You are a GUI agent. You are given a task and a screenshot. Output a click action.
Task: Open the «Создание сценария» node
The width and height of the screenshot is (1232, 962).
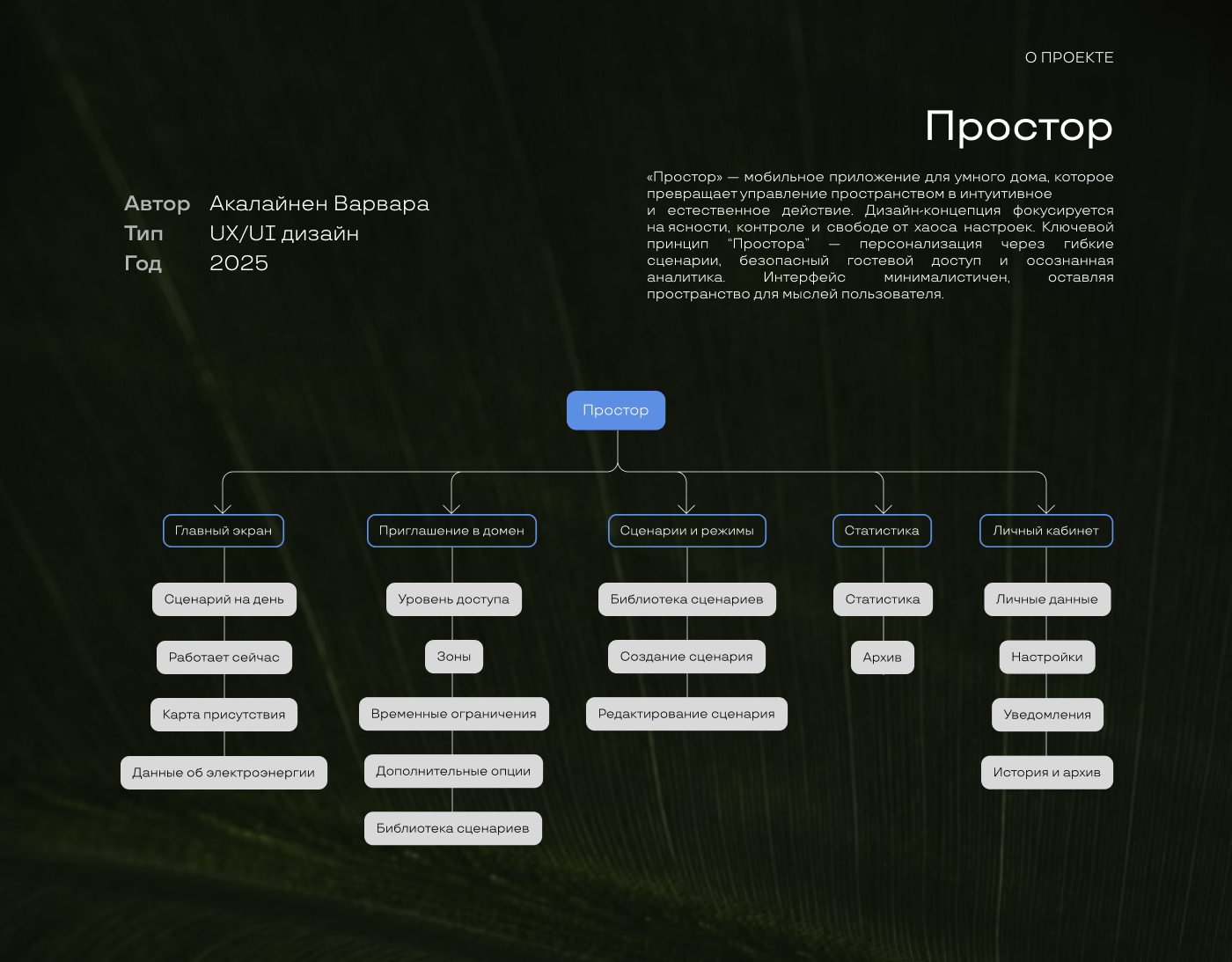(x=687, y=657)
